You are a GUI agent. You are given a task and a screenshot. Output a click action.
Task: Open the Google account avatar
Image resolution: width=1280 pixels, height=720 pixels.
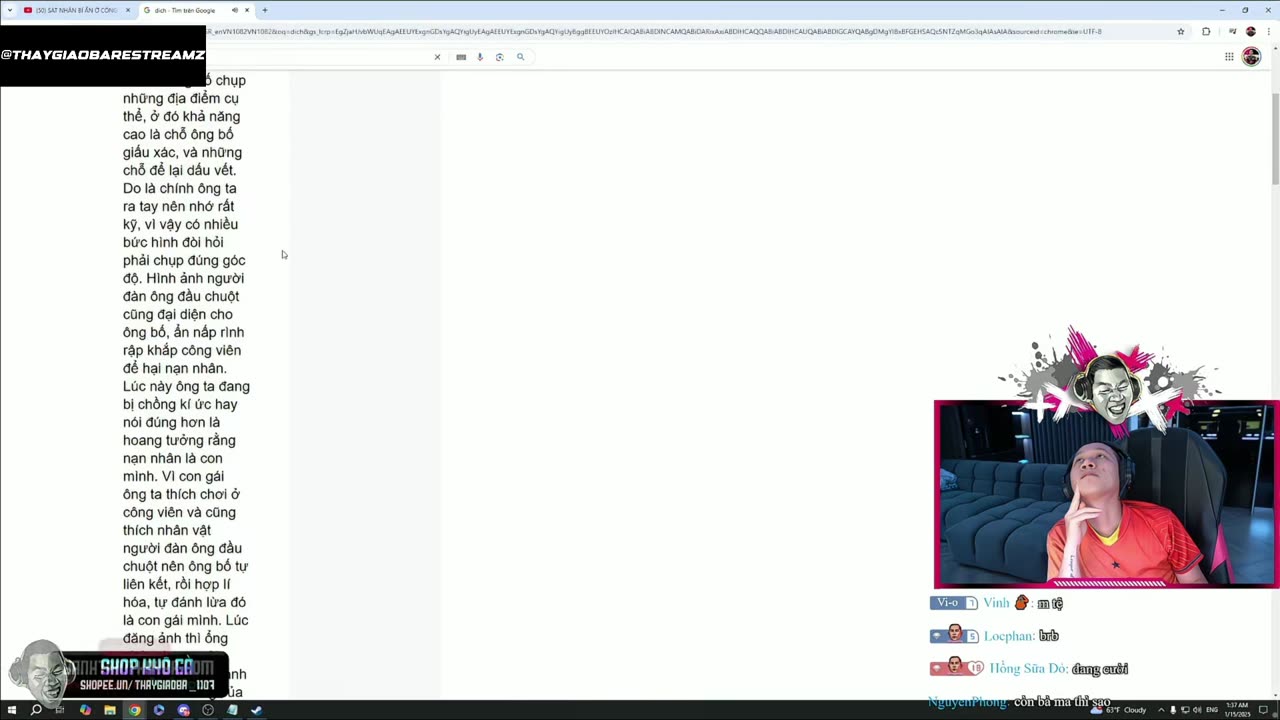[1251, 57]
